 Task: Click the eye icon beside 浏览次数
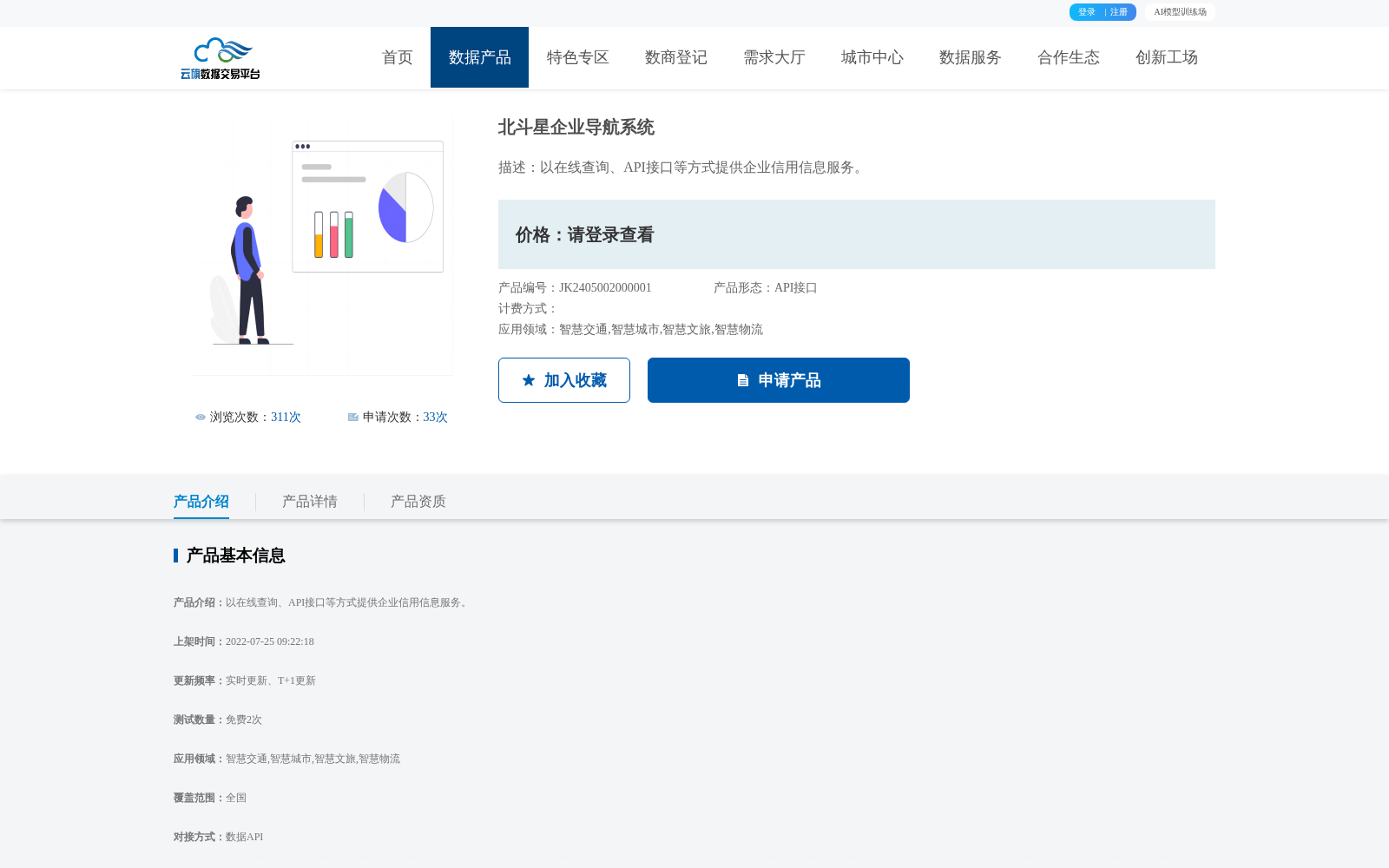pos(201,418)
